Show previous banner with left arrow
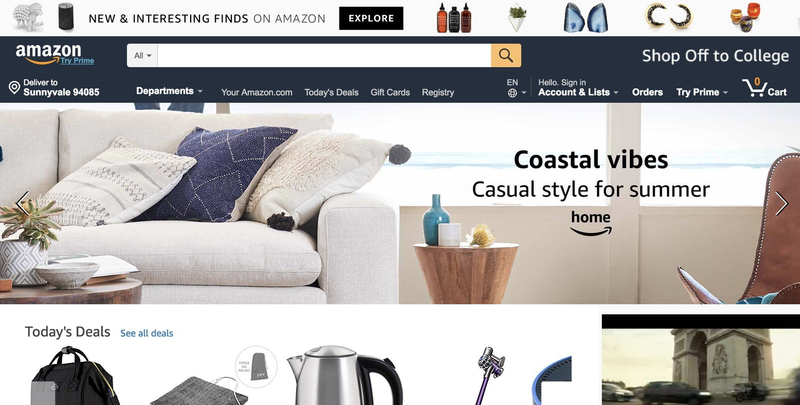The image size is (800, 405). (22, 204)
